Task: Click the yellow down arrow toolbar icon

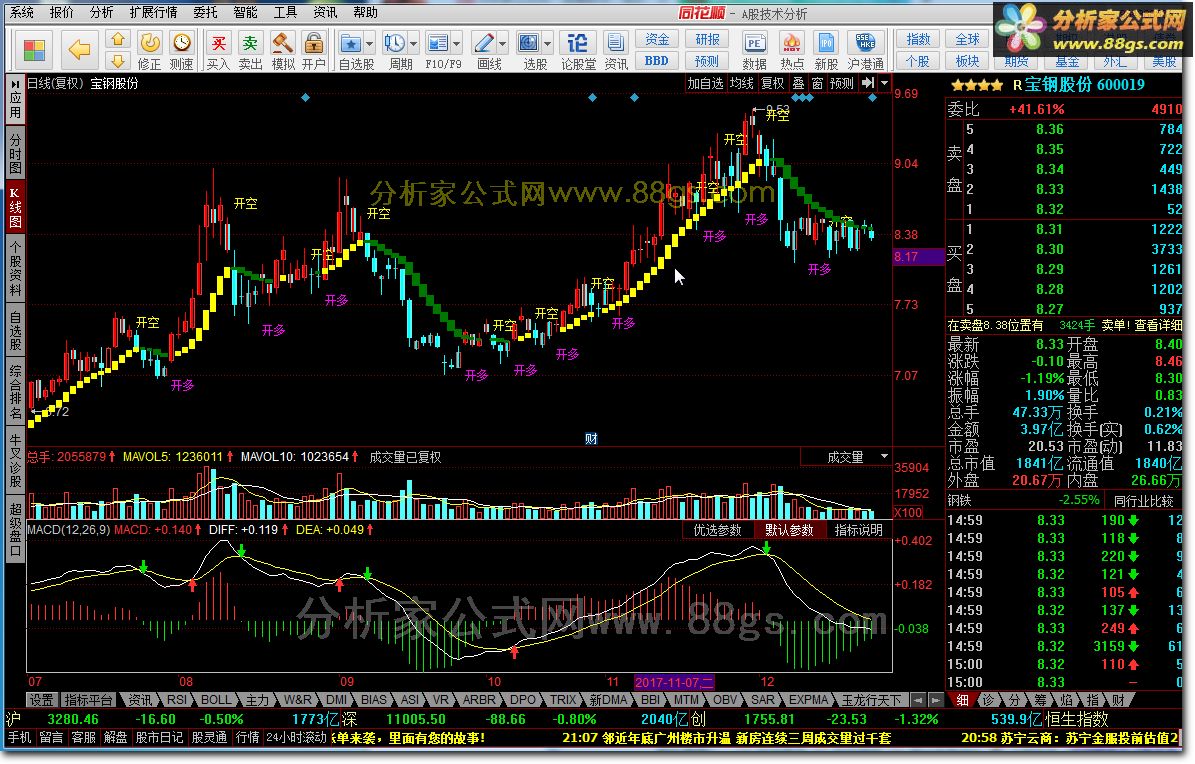Action: point(118,60)
